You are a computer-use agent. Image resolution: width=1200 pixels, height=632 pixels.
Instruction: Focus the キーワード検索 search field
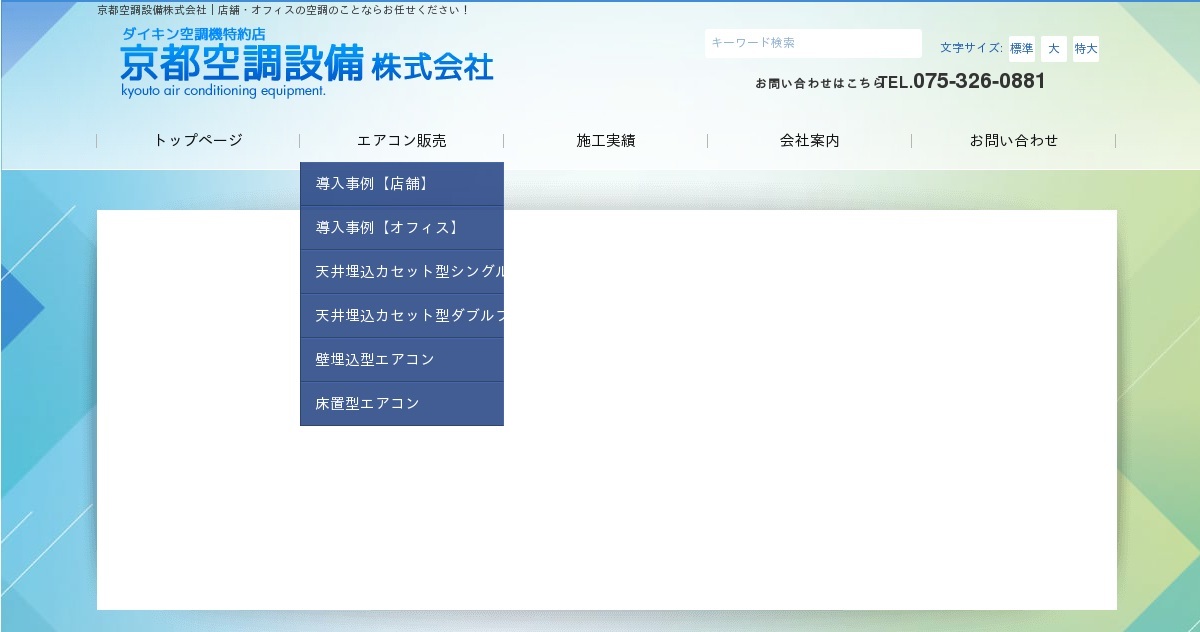point(813,43)
